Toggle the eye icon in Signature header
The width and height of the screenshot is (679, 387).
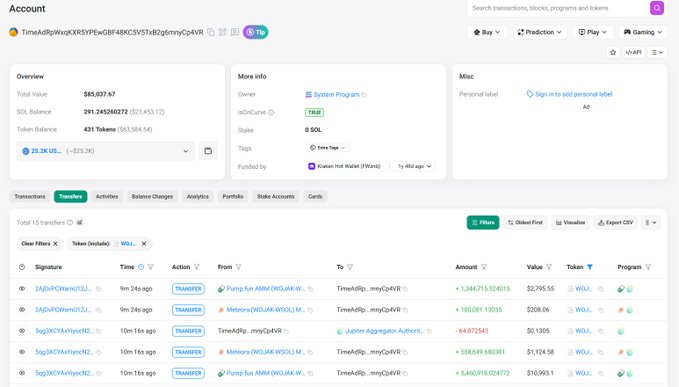pos(22,267)
